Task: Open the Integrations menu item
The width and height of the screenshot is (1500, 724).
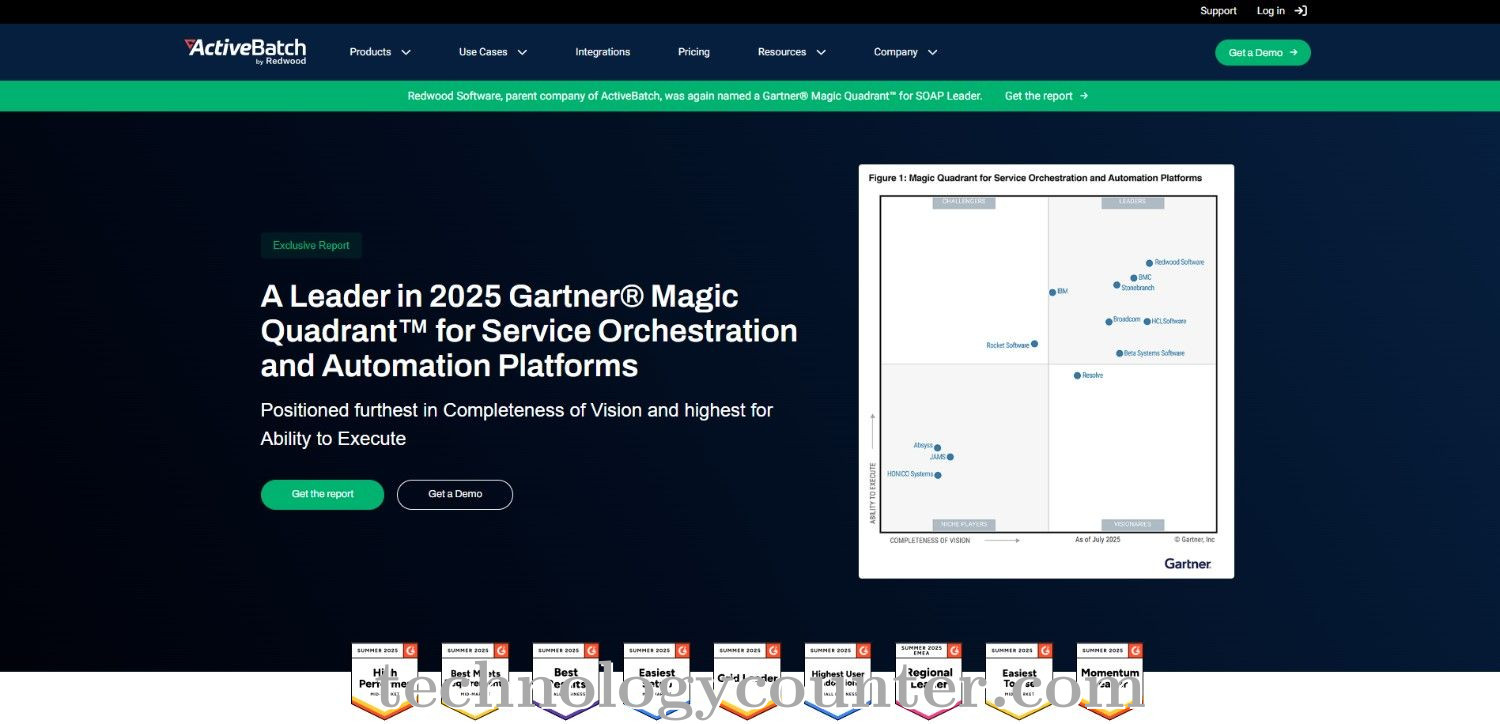Action: [602, 52]
